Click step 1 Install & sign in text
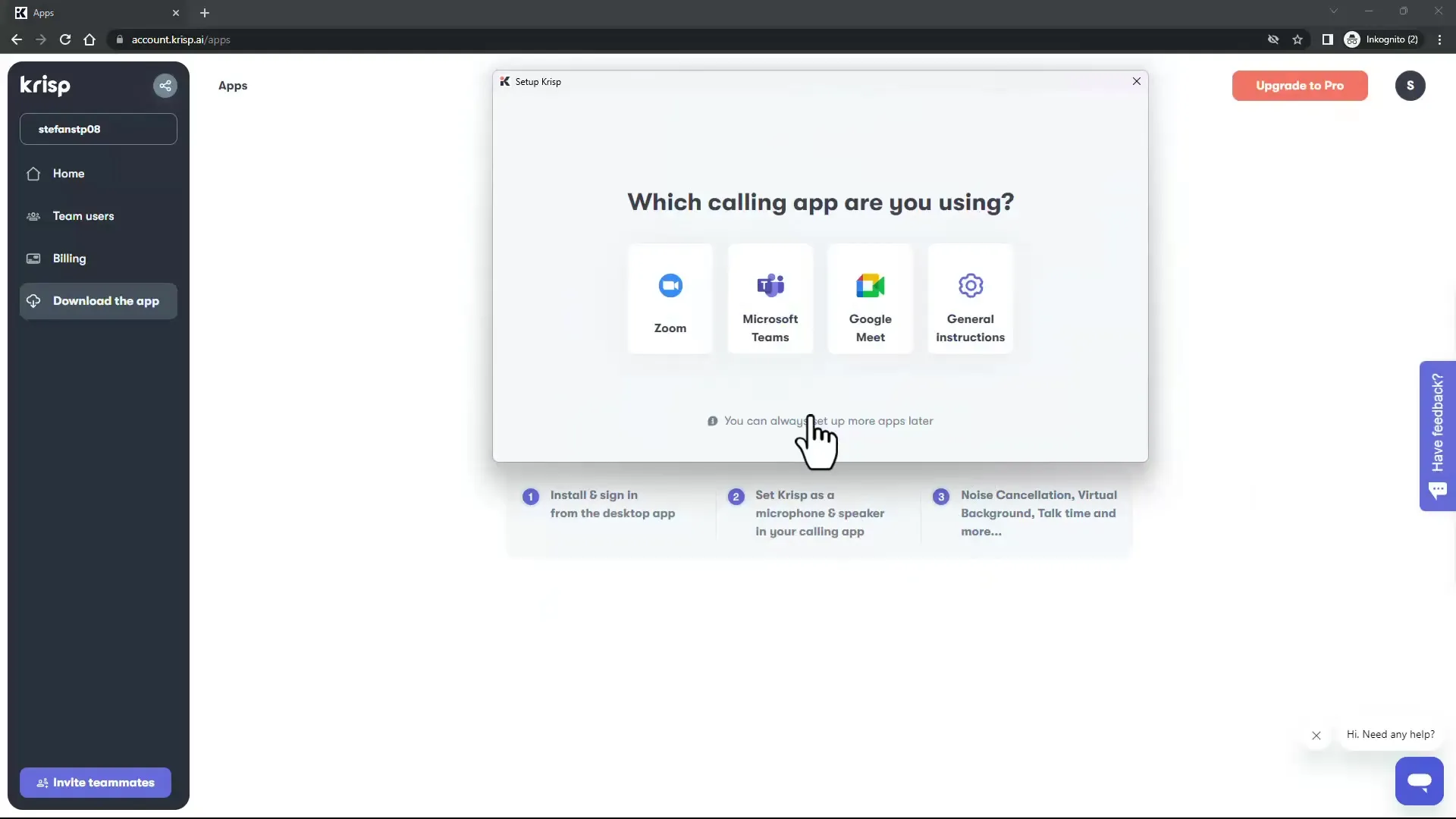Viewport: 1456px width, 819px height. pyautogui.click(x=613, y=504)
